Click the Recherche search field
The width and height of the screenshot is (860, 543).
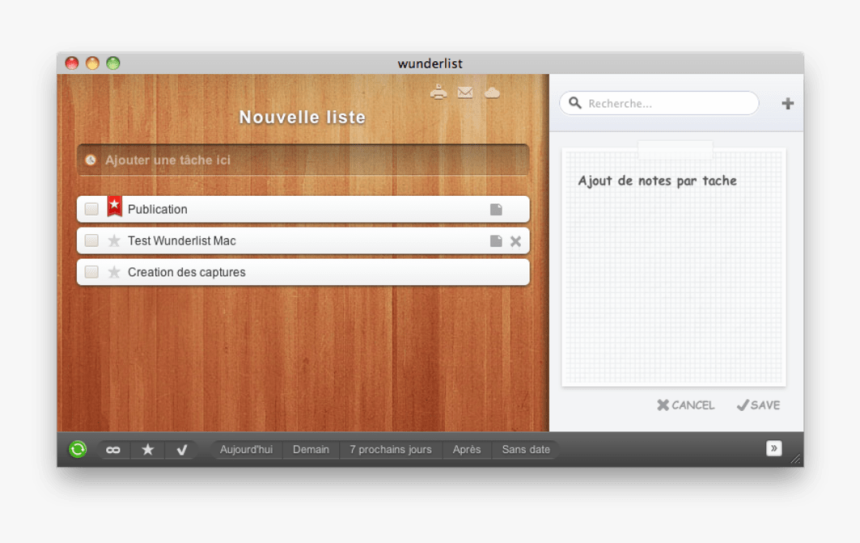click(x=659, y=103)
